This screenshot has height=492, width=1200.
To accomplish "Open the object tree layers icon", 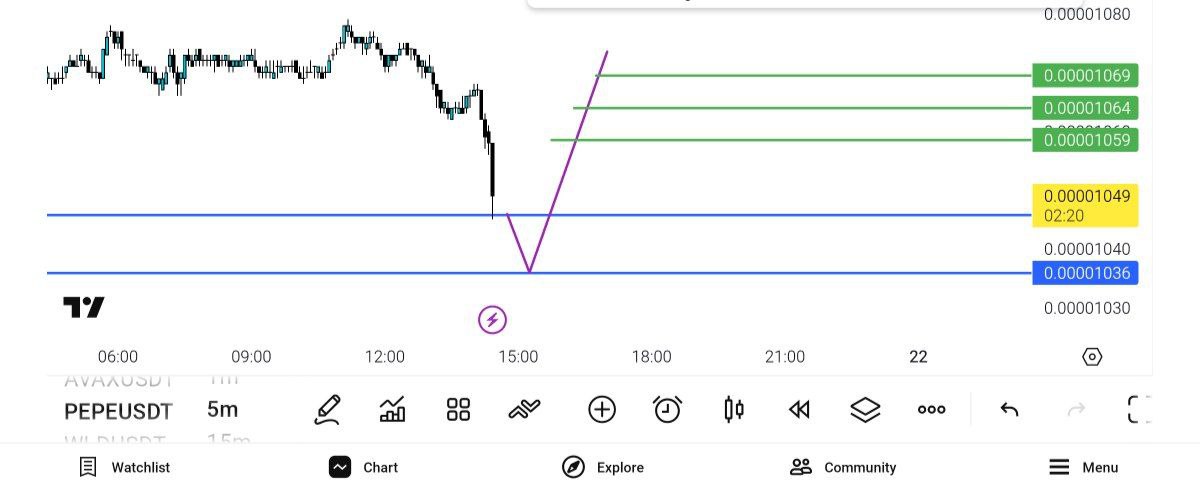I will pos(865,409).
